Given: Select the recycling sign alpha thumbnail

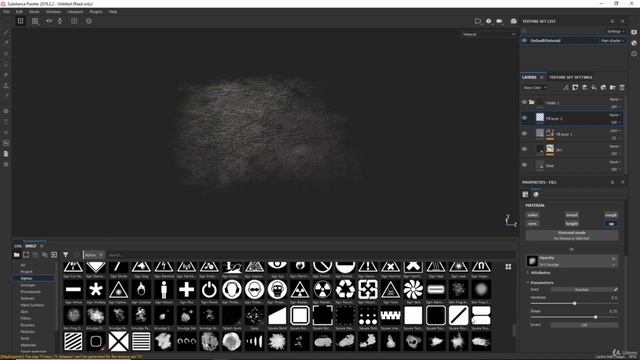Looking at the screenshot, I should point(345,290).
